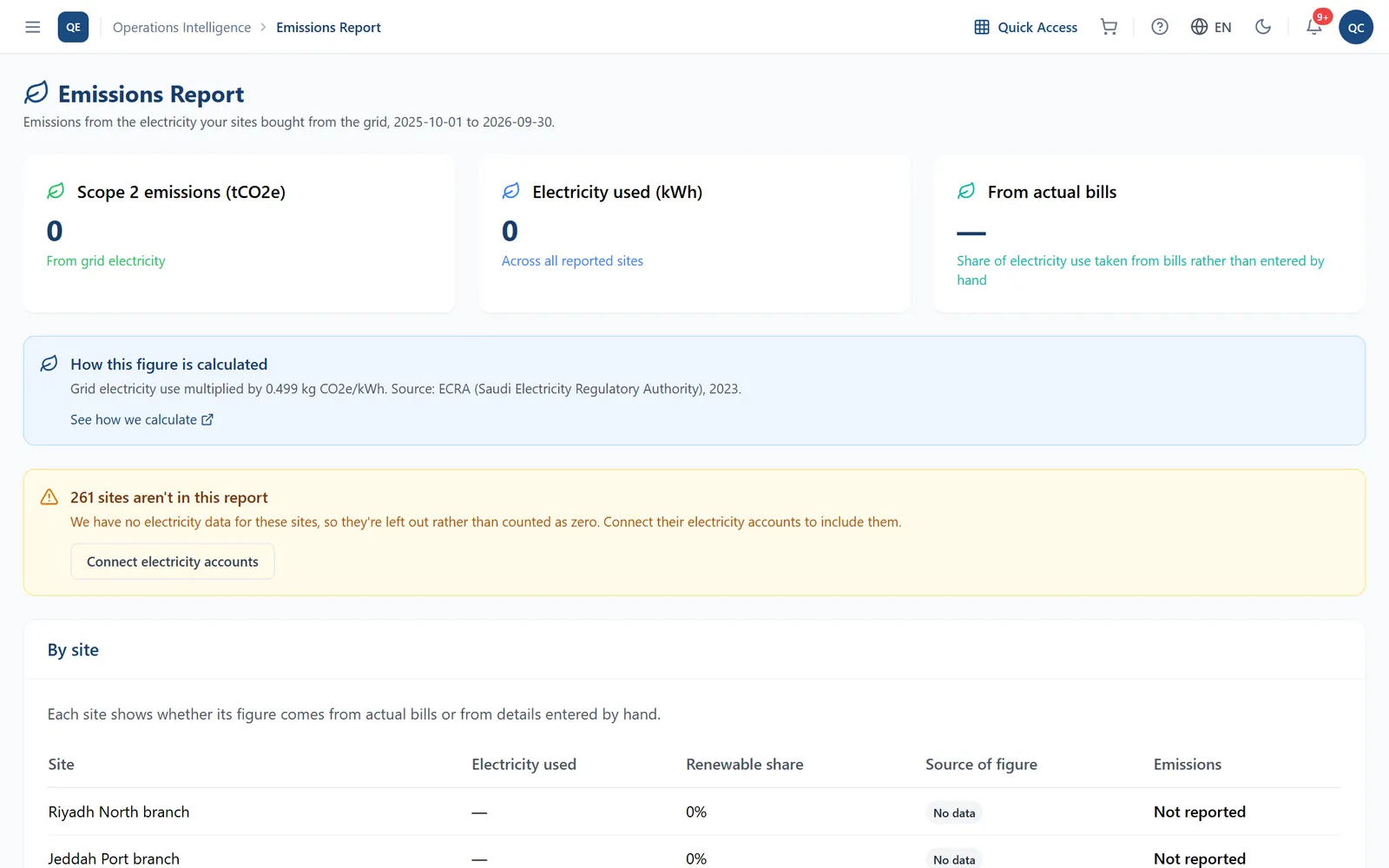
Task: Click Connect electricity accounts button
Action: pyautogui.click(x=173, y=562)
